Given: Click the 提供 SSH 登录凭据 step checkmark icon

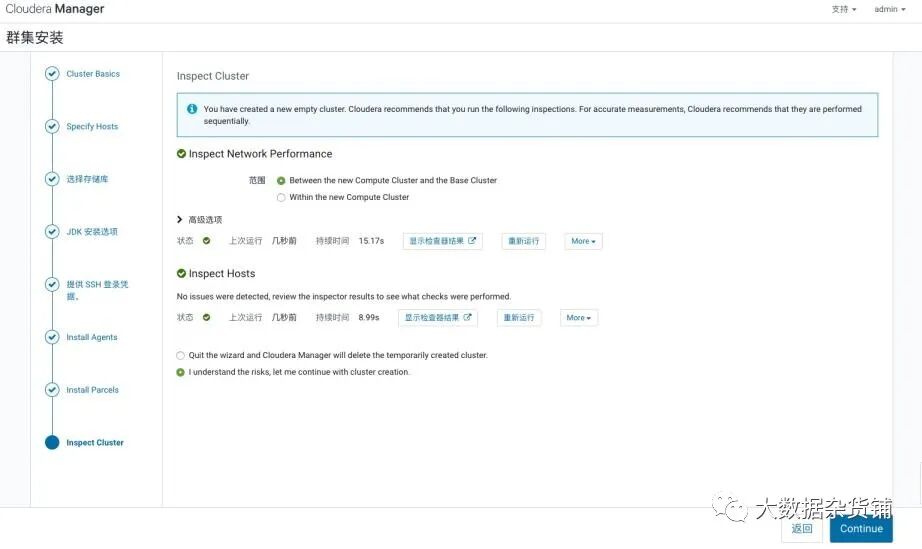Looking at the screenshot, I should (52, 284).
